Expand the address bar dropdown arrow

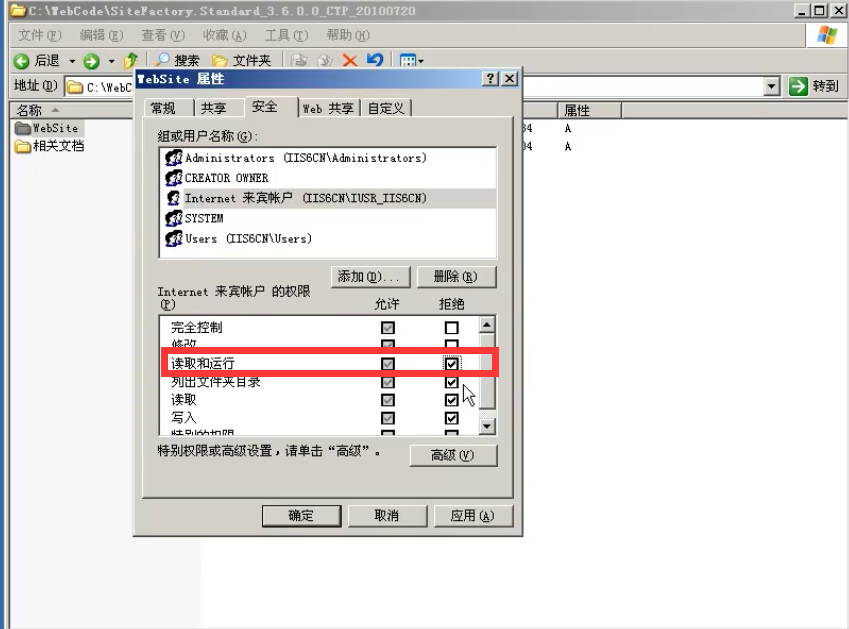click(x=771, y=86)
